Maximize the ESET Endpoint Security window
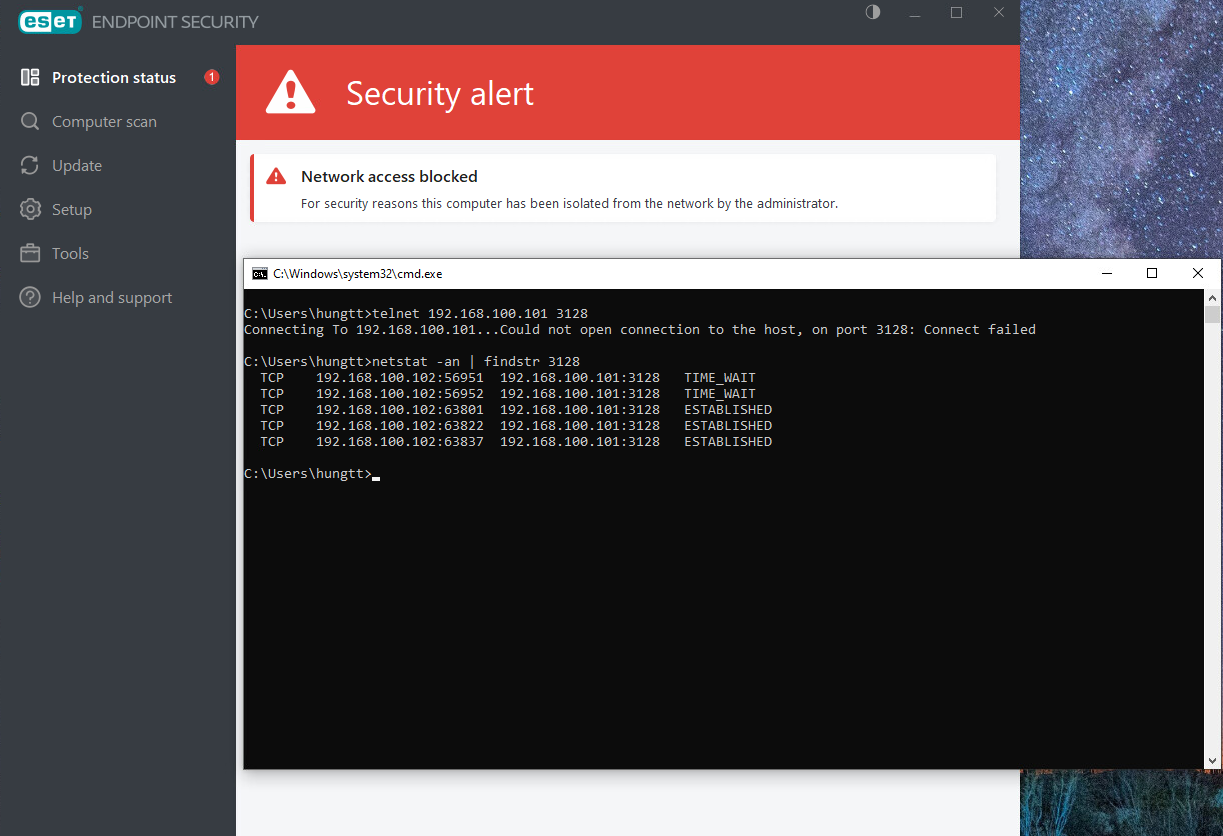Viewport: 1223px width, 836px height. pyautogui.click(x=956, y=12)
